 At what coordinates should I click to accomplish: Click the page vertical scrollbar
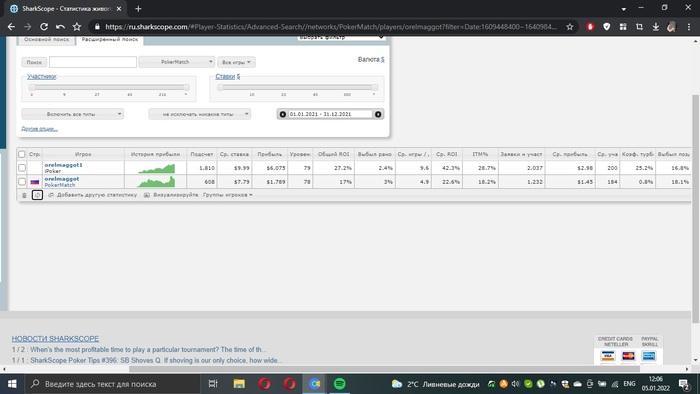coord(696,209)
